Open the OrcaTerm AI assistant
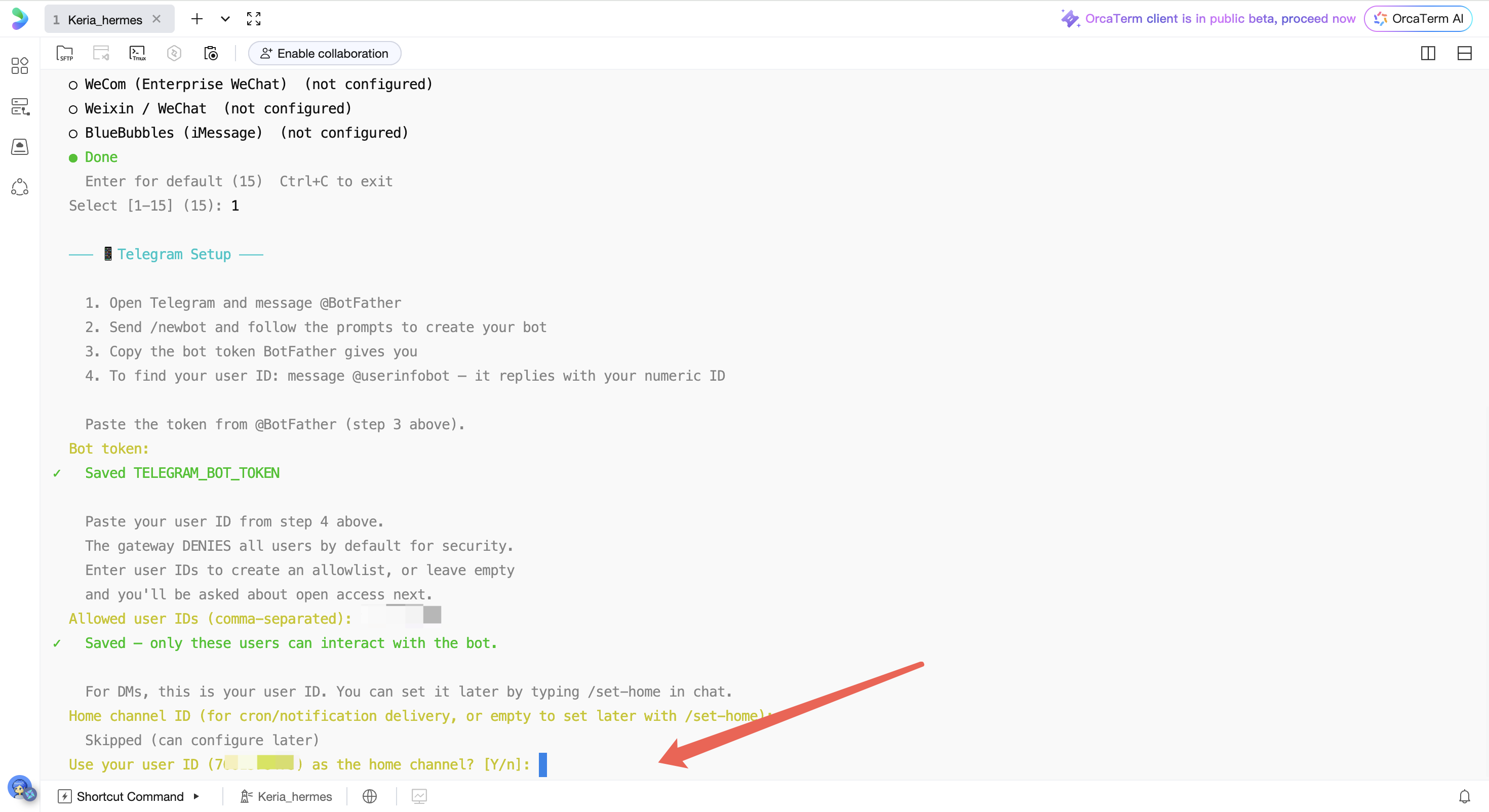Viewport: 1489px width, 812px height. tap(1419, 19)
